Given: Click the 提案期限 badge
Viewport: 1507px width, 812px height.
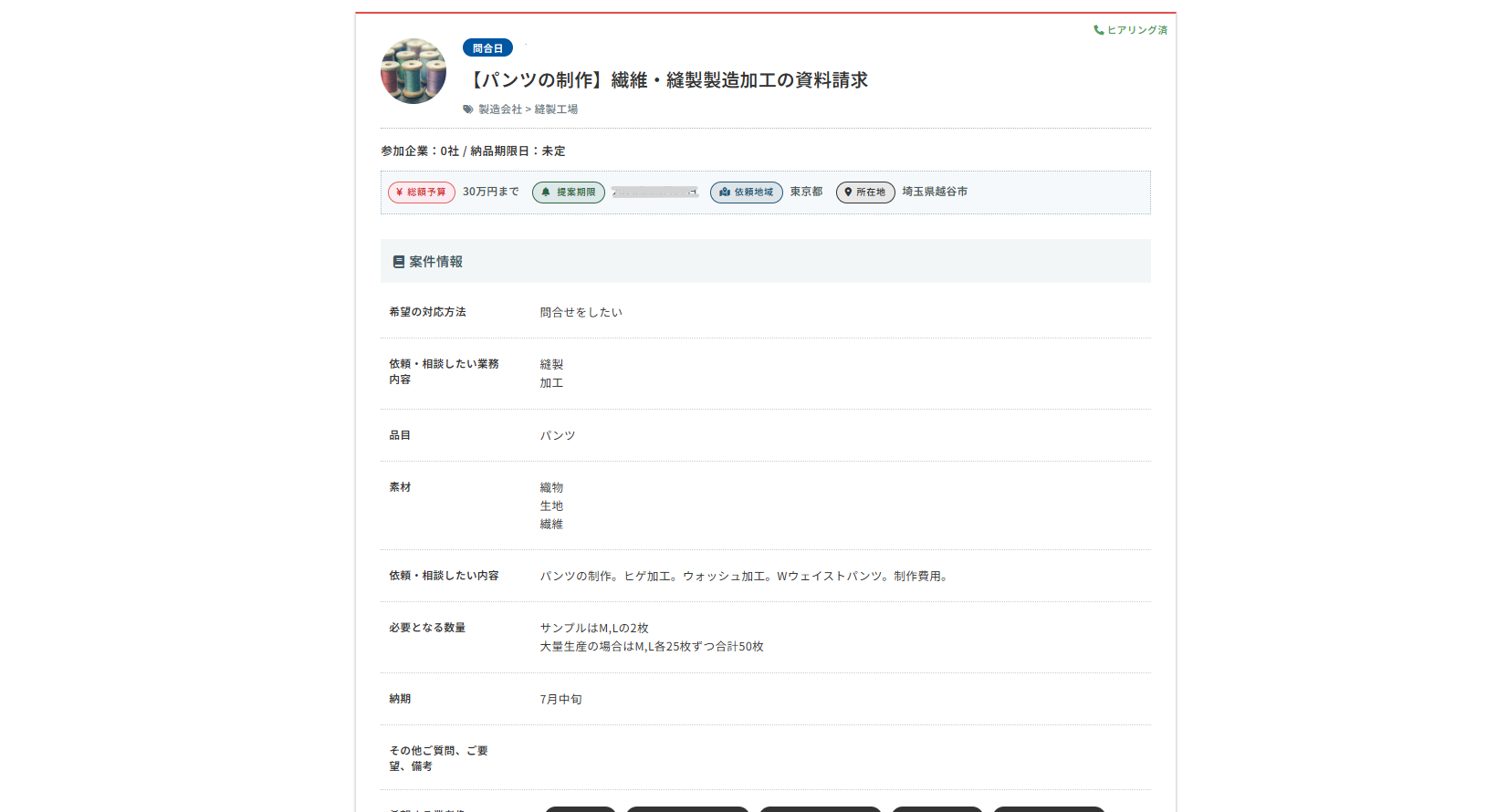Looking at the screenshot, I should click(x=569, y=193).
